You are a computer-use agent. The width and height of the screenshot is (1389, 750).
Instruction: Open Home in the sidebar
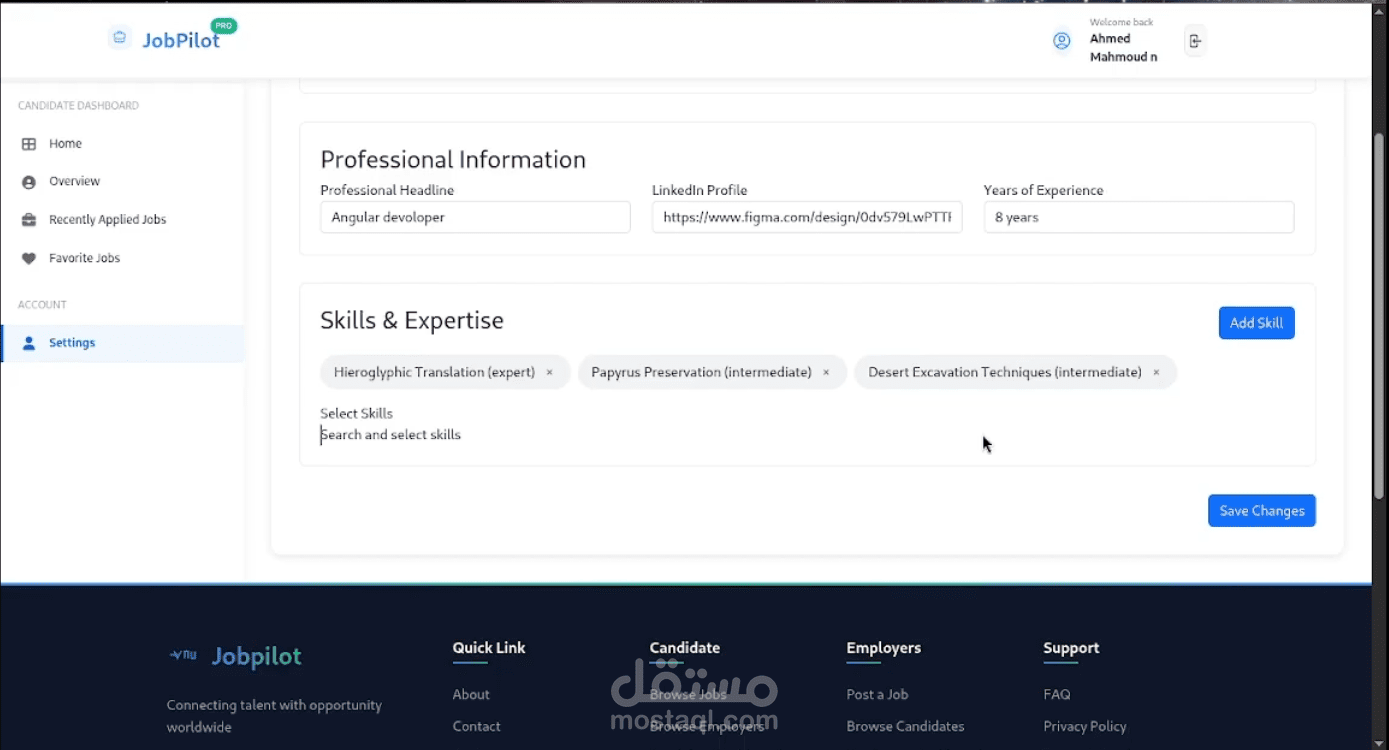point(122,144)
